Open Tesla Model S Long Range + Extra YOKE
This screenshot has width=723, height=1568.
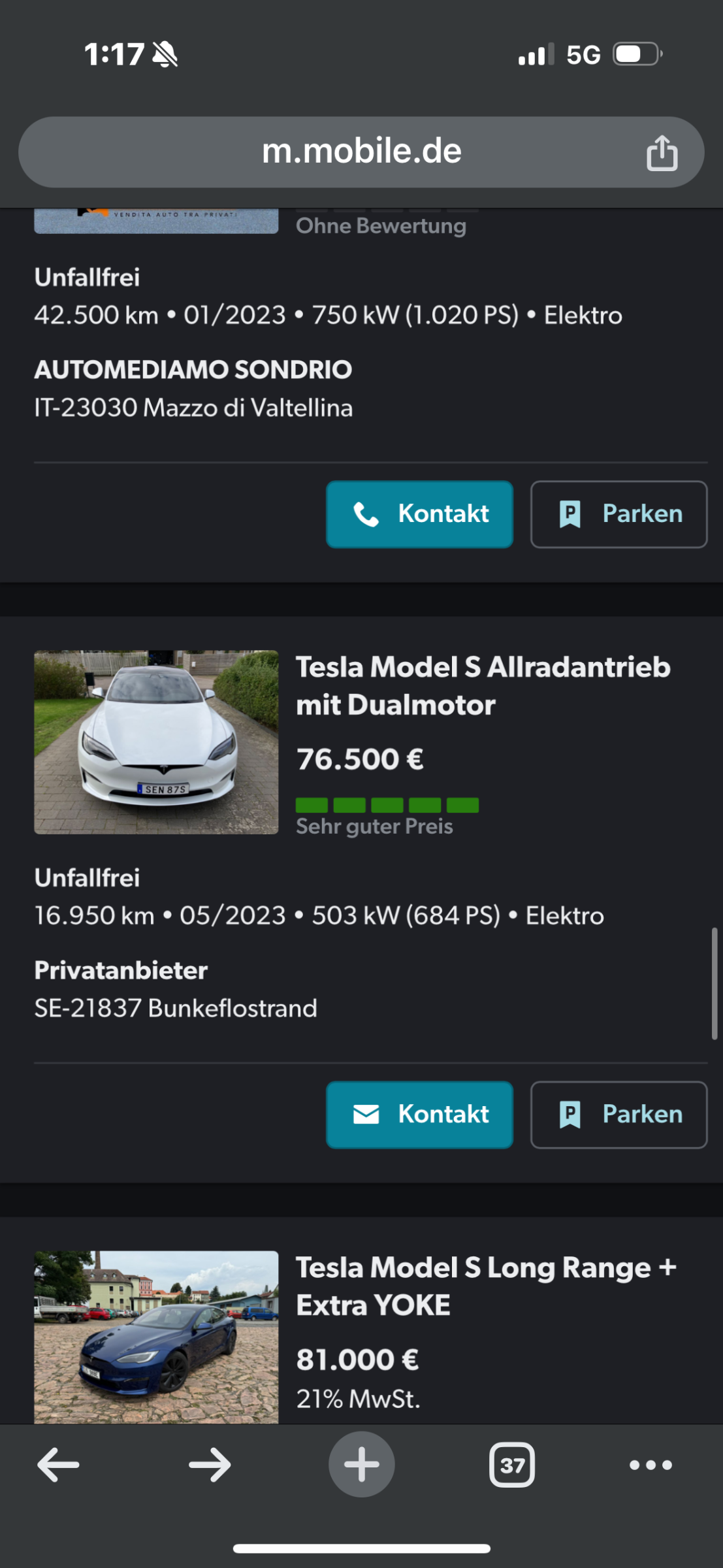pyautogui.click(x=486, y=1286)
